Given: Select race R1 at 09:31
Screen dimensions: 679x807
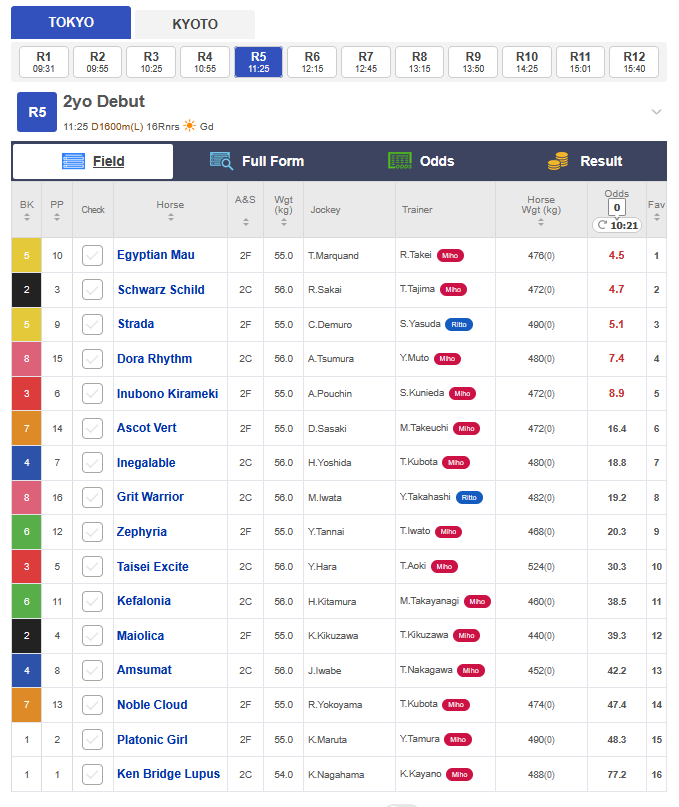Looking at the screenshot, I should 44,62.
